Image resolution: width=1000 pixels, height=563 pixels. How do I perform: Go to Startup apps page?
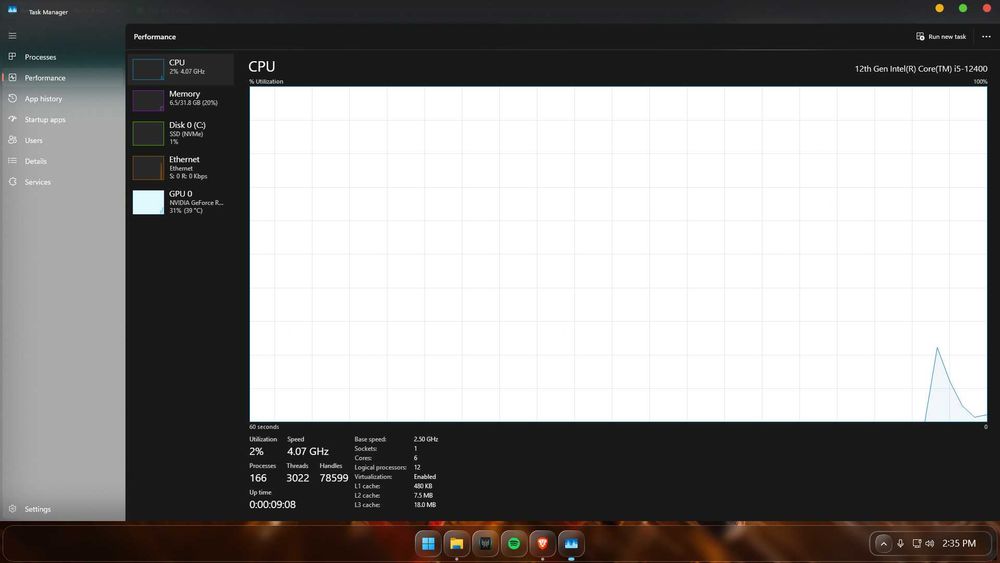pyautogui.click(x=45, y=120)
